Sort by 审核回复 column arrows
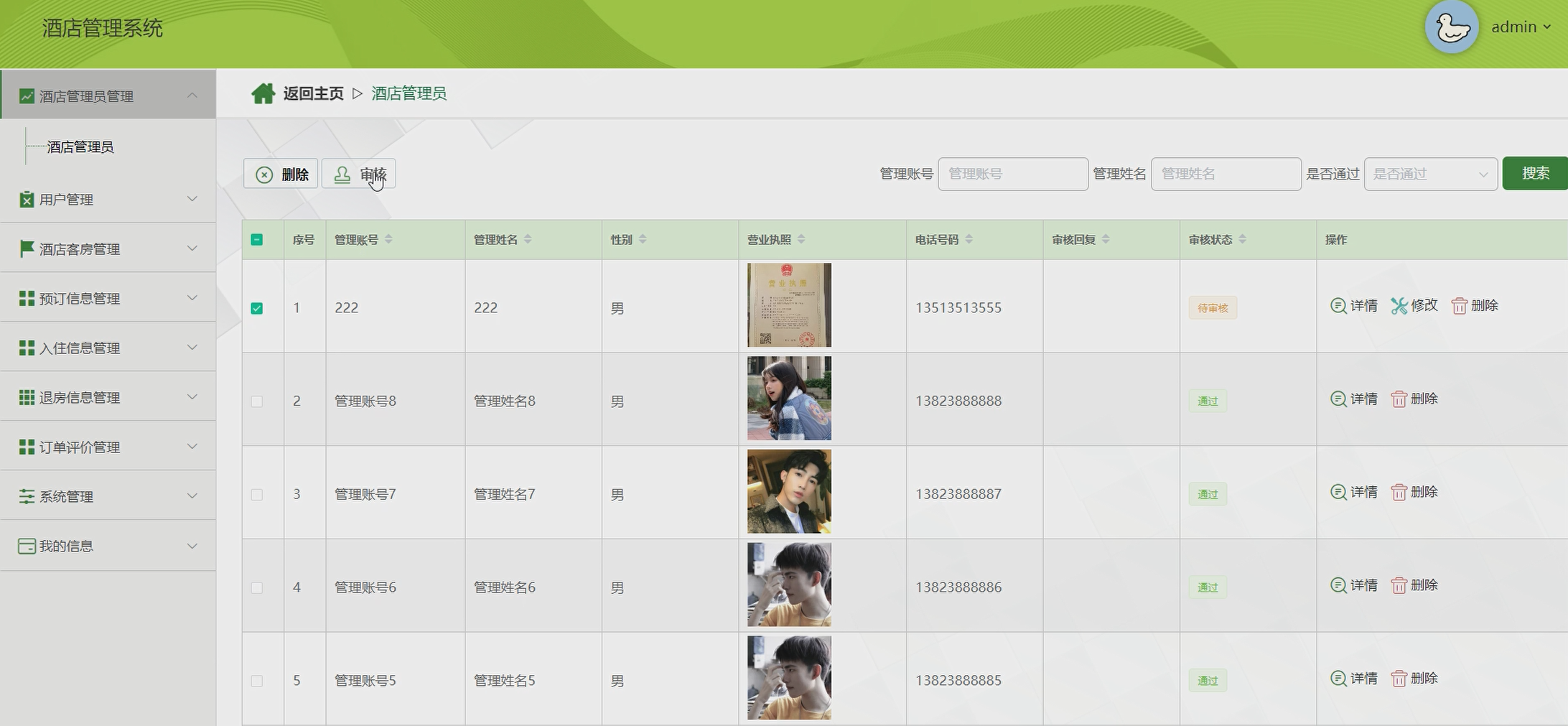1568x726 pixels. click(x=1106, y=239)
